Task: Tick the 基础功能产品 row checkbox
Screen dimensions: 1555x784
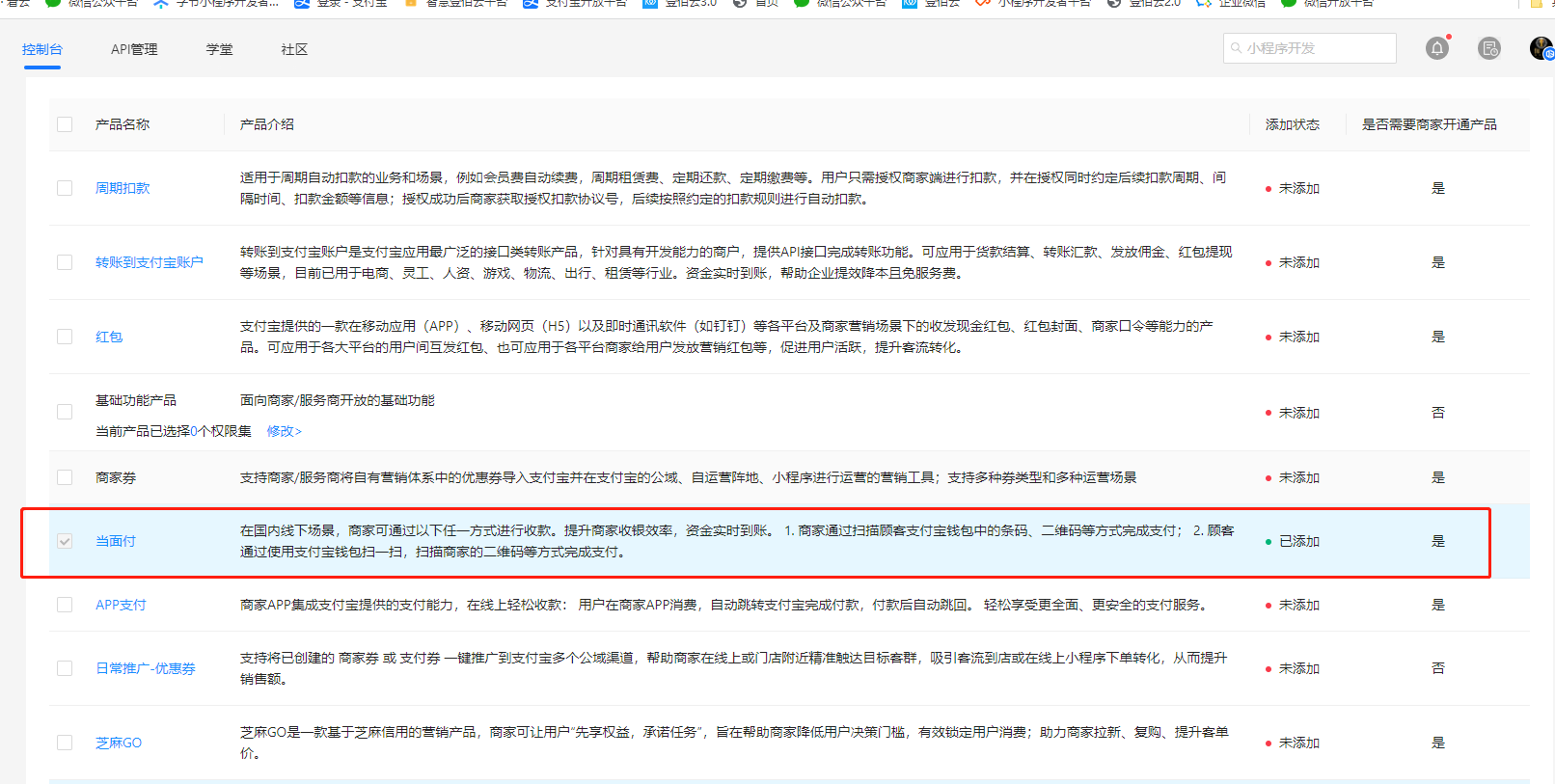Action: [65, 412]
